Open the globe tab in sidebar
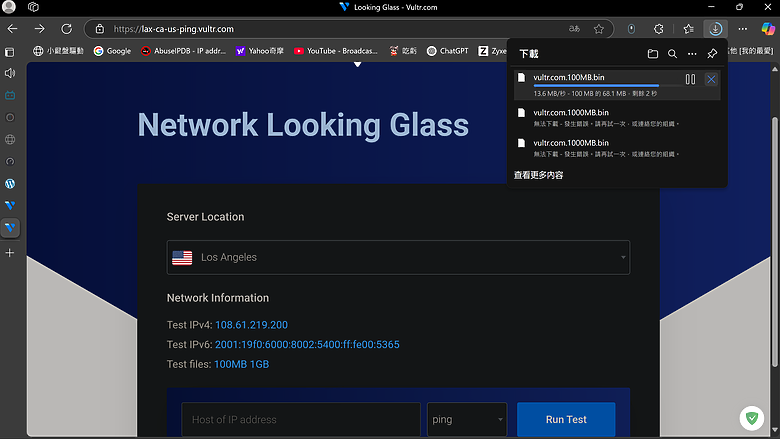 pyautogui.click(x=10, y=139)
